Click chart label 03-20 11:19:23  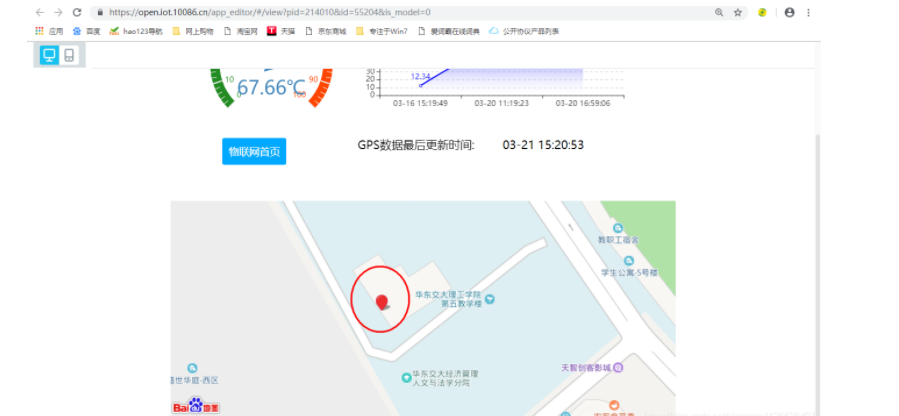(x=502, y=103)
